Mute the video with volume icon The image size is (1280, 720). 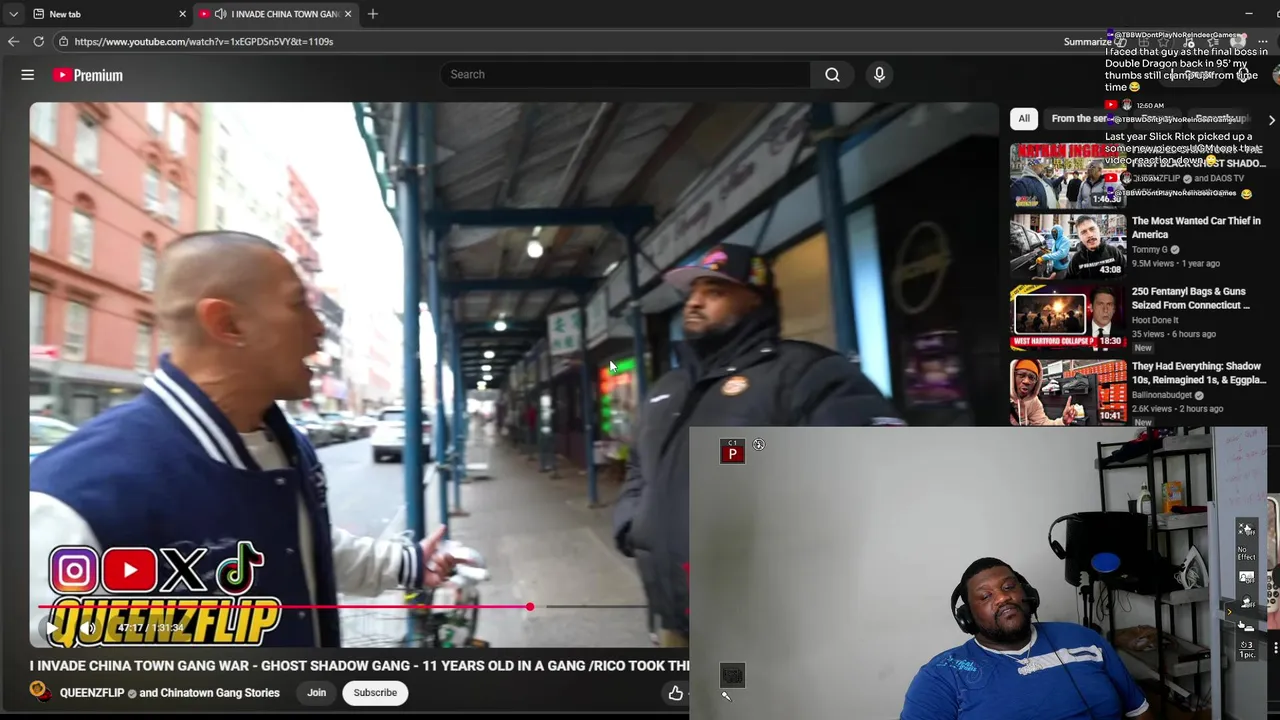[x=88, y=628]
